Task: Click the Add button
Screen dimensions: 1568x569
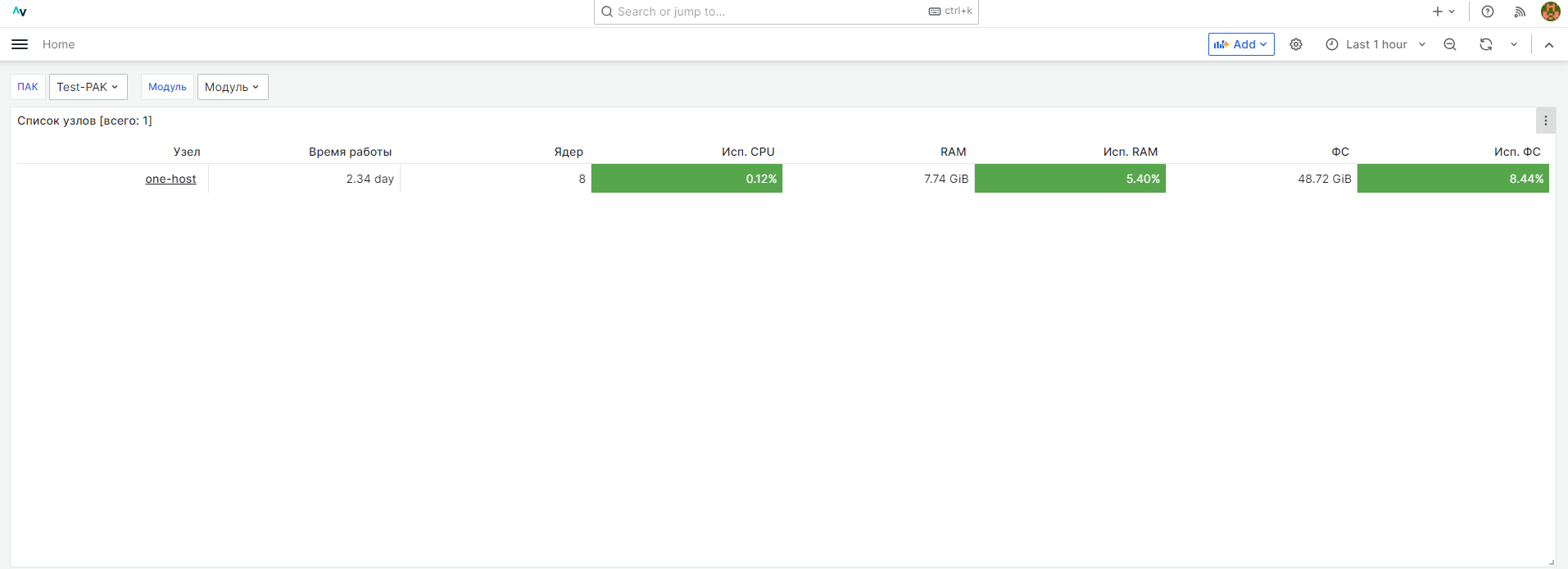Action: 1240,44
